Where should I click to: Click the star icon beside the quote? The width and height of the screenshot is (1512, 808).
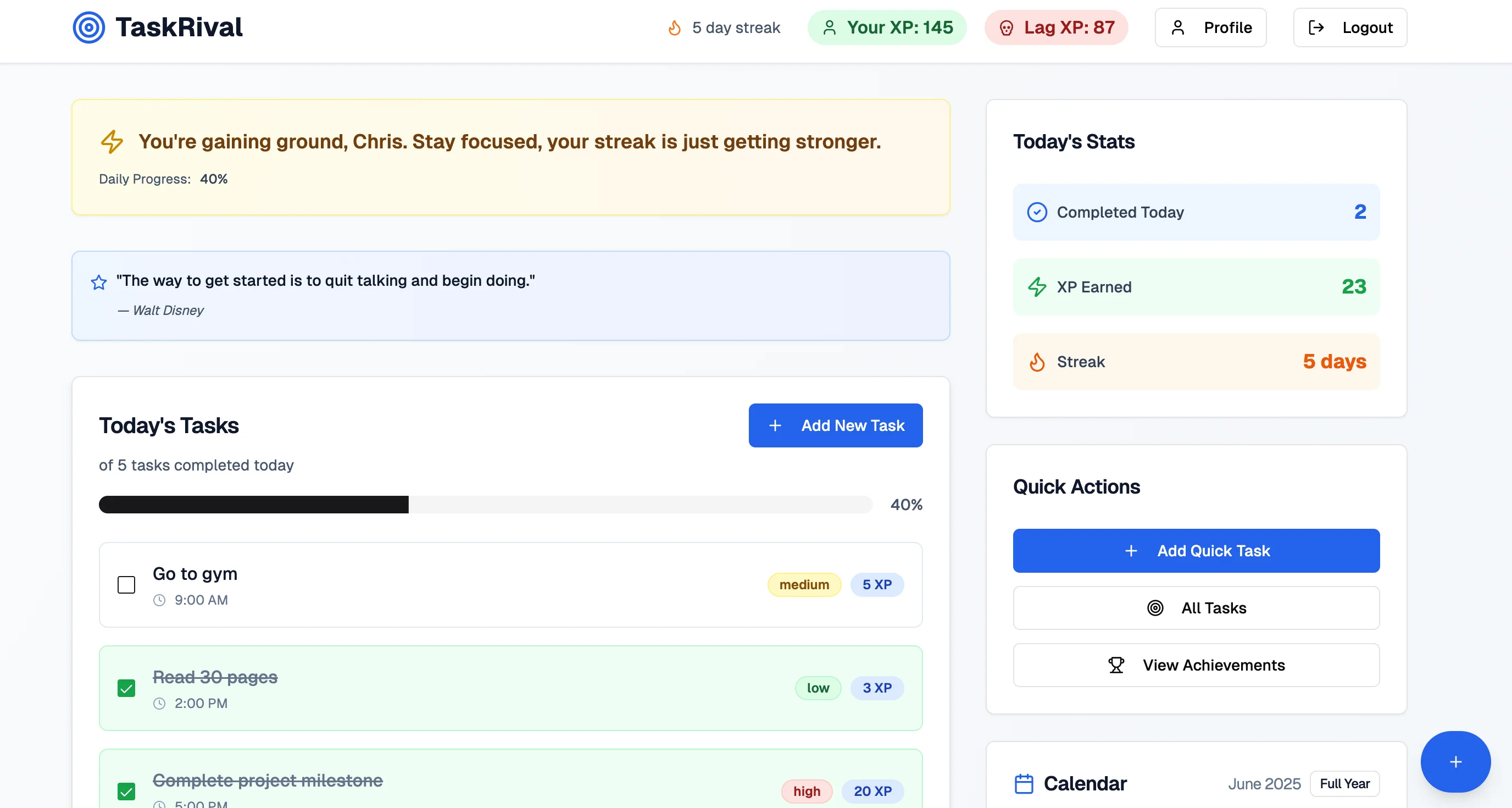tap(98, 283)
